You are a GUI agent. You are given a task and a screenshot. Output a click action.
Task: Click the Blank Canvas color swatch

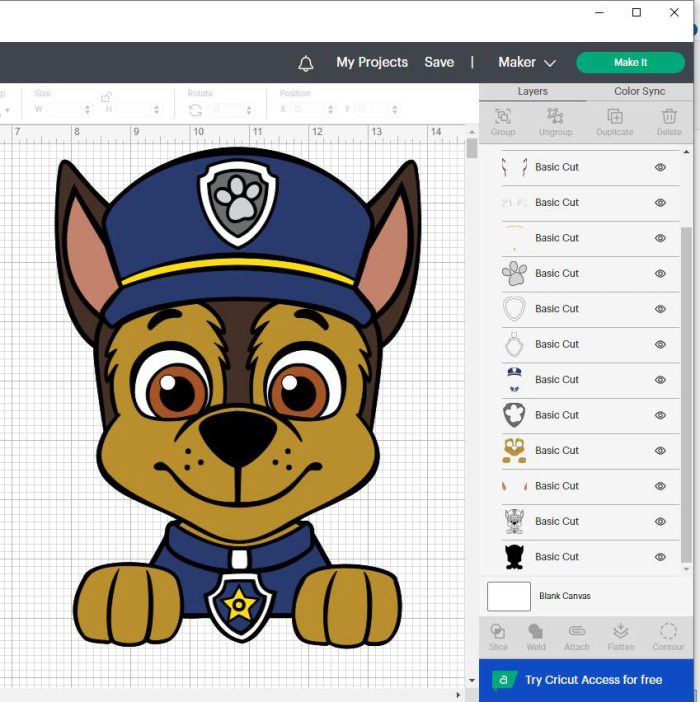[509, 596]
